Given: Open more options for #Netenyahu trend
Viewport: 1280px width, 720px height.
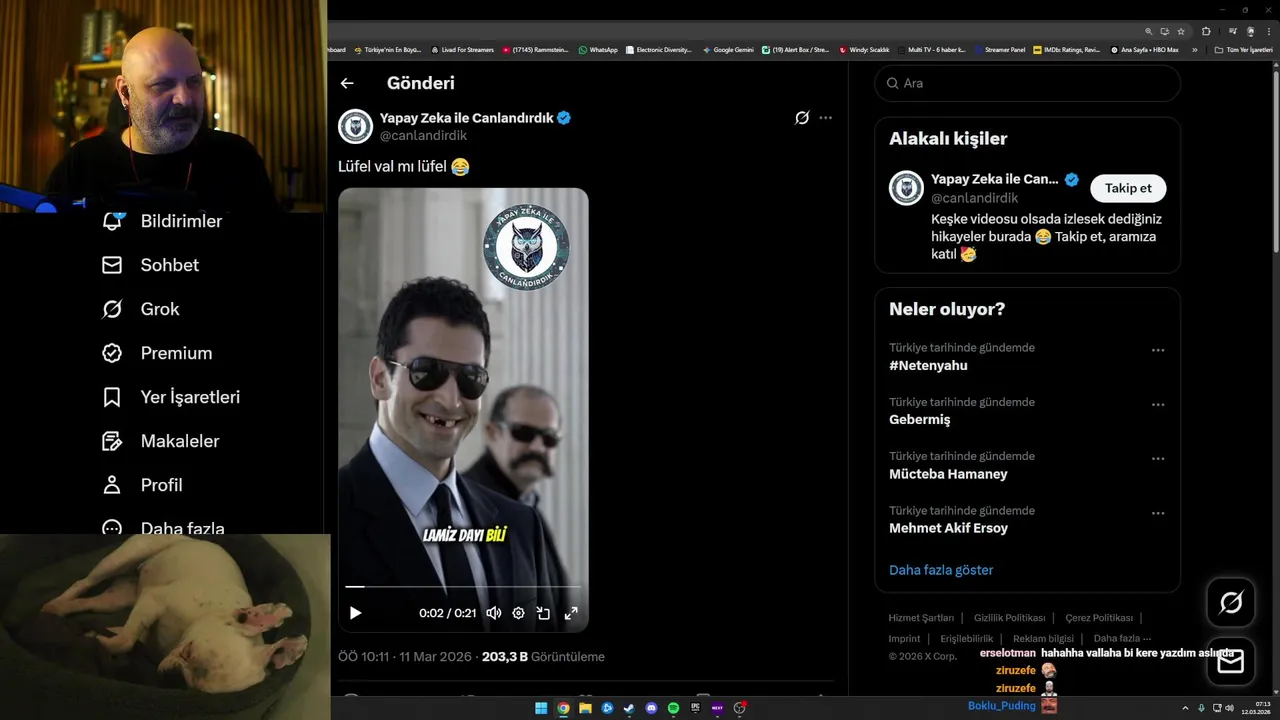Looking at the screenshot, I should pos(1158,351).
